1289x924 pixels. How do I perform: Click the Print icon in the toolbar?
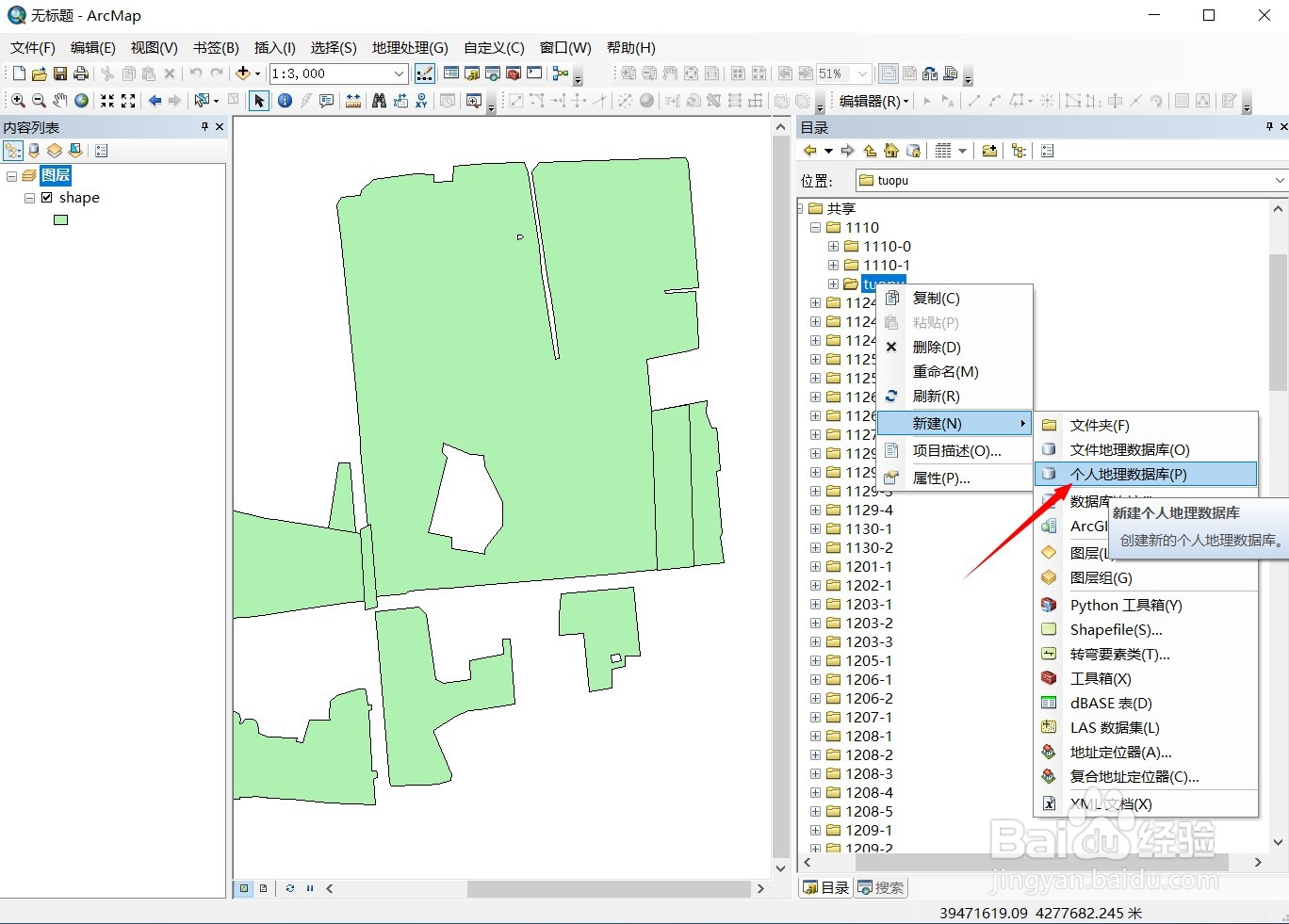tap(80, 73)
